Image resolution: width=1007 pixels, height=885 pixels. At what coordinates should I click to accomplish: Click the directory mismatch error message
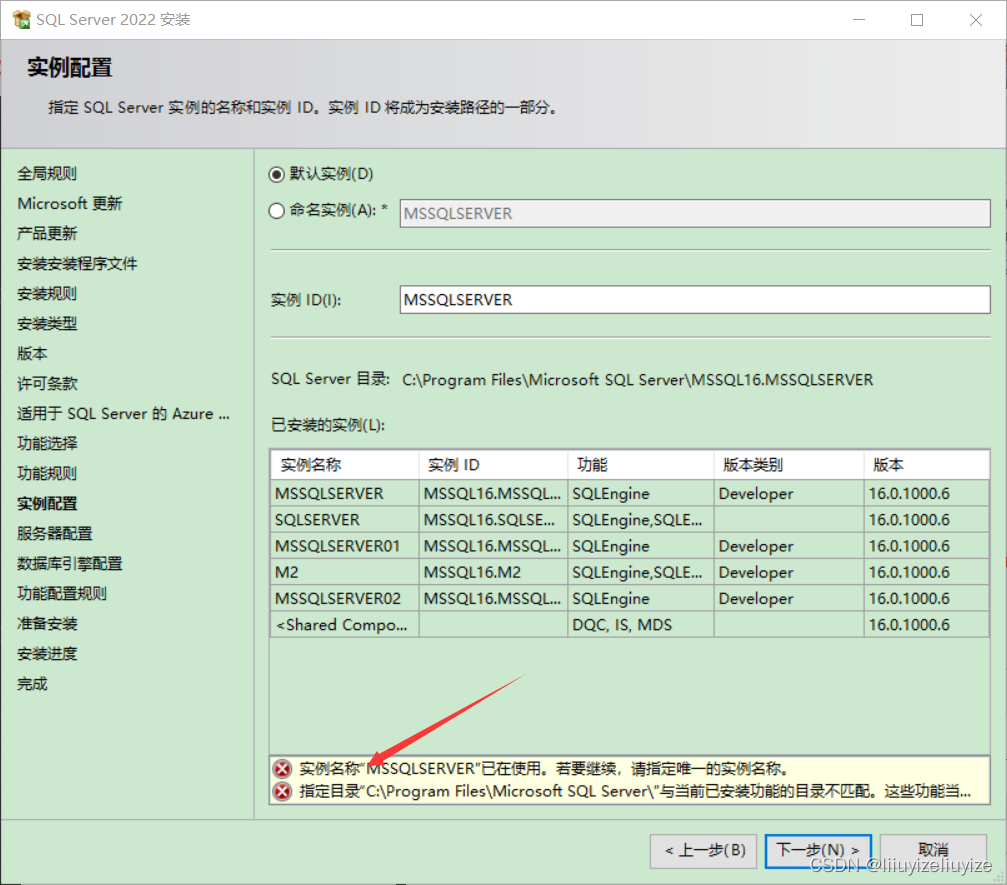[635, 791]
